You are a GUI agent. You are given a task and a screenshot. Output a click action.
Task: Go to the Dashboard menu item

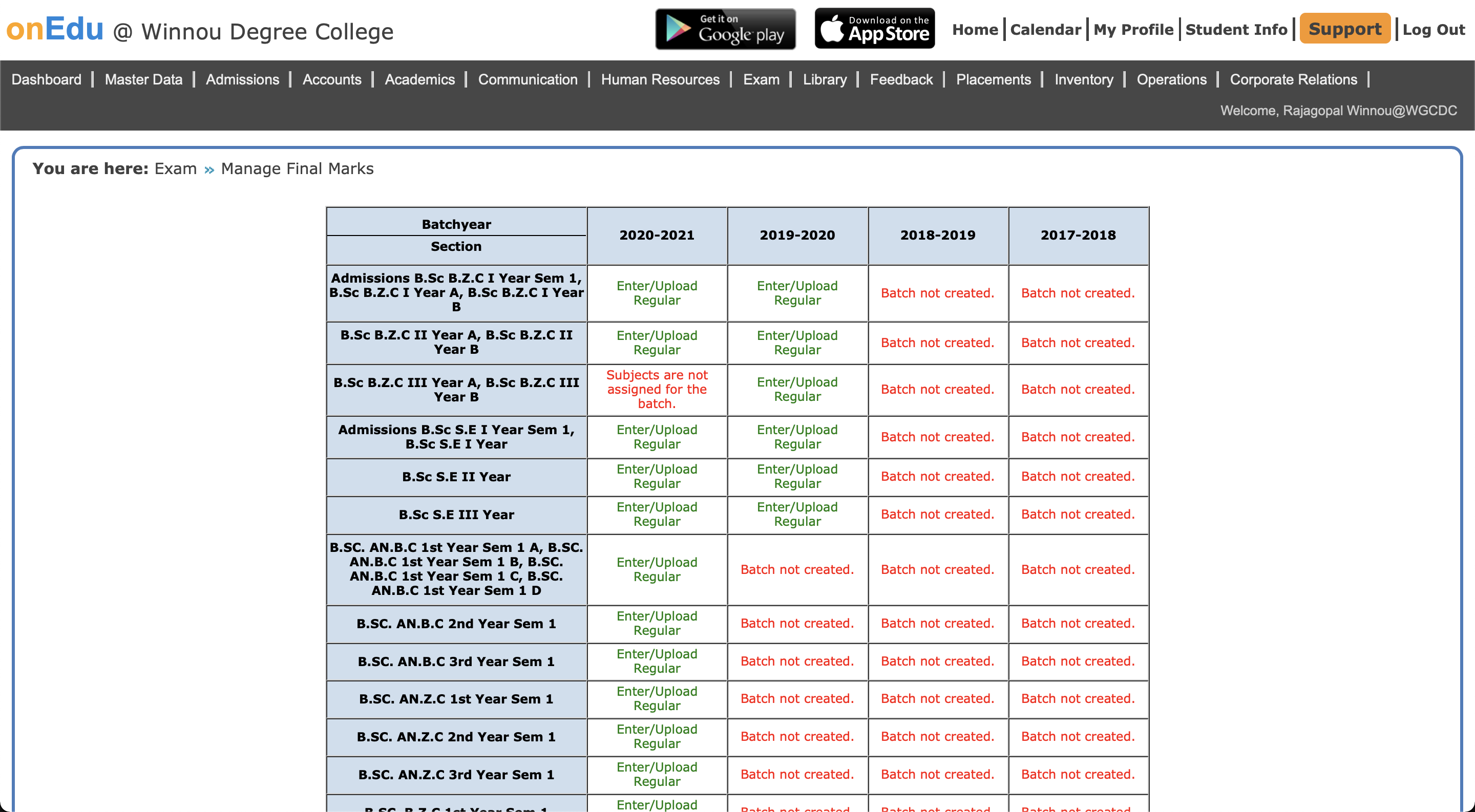tap(47, 79)
